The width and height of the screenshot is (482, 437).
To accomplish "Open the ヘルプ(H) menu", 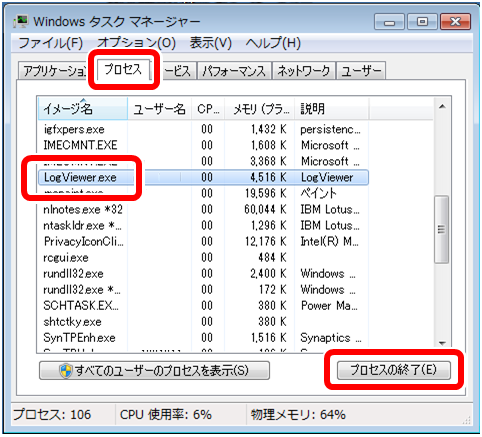I will (273, 43).
